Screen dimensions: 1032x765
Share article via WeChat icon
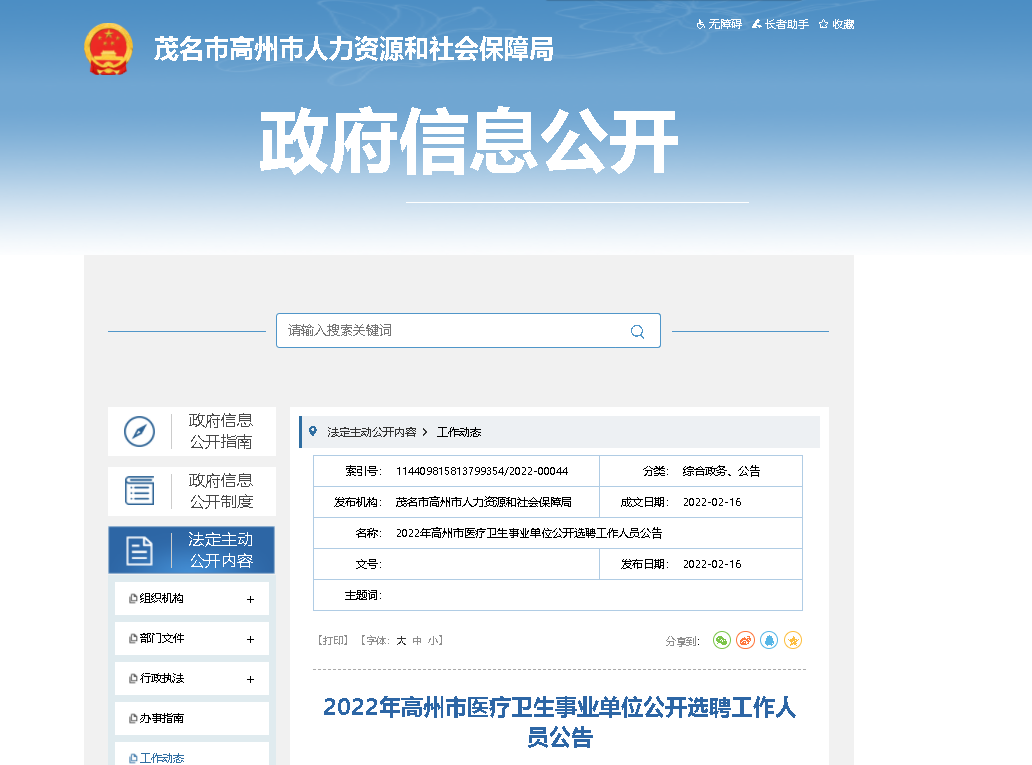click(x=722, y=640)
